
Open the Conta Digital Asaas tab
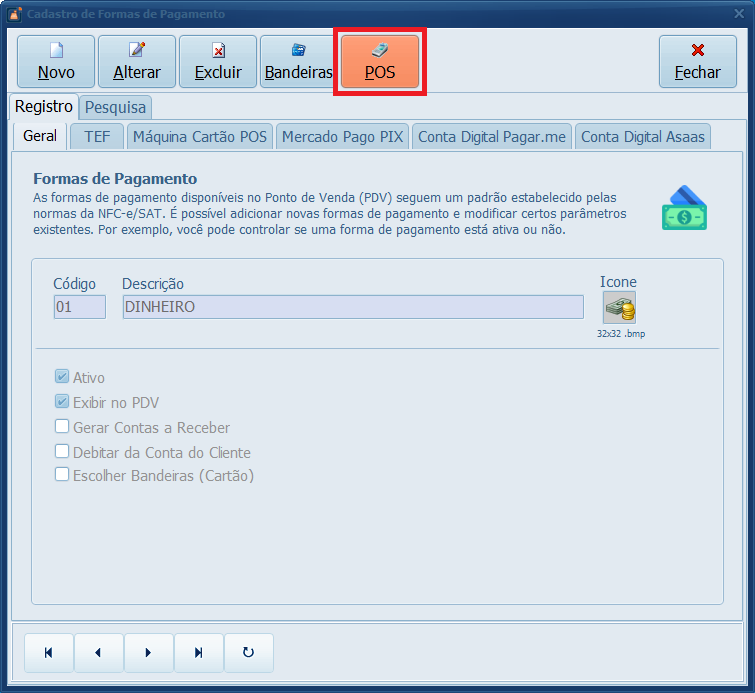coord(643,137)
